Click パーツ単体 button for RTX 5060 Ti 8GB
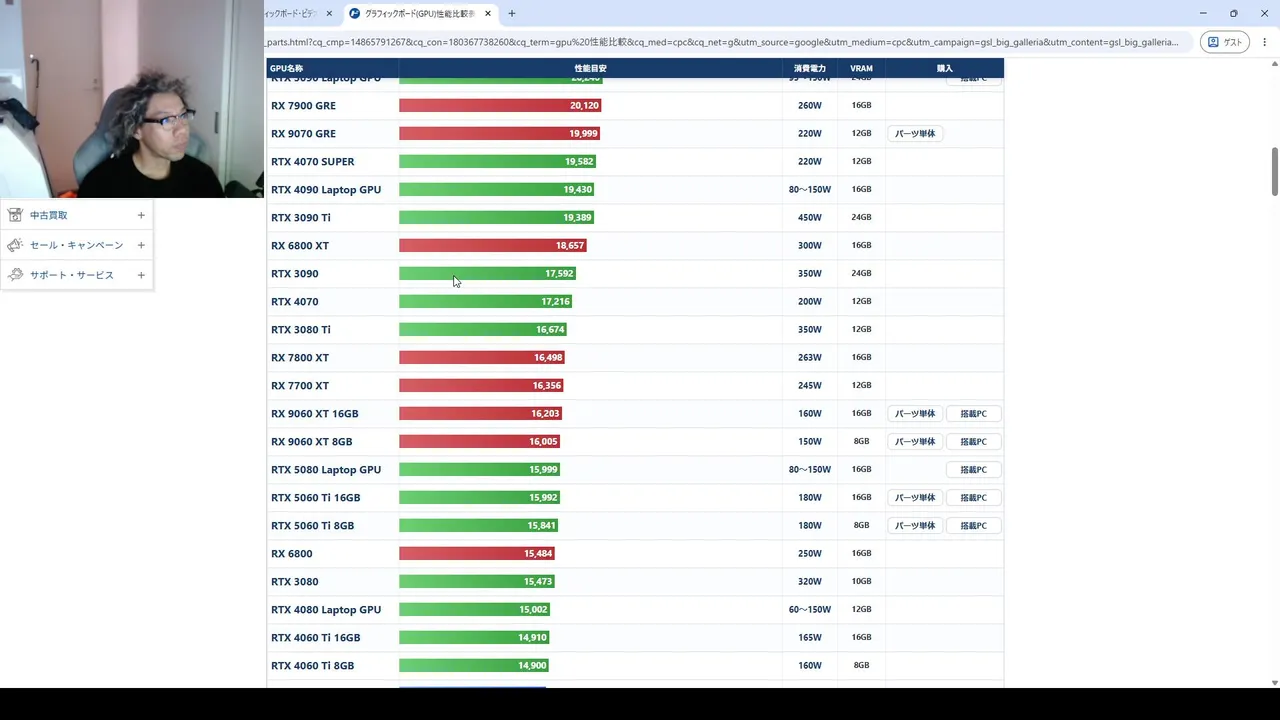Screen dimensions: 1280x720 click(x=915, y=526)
